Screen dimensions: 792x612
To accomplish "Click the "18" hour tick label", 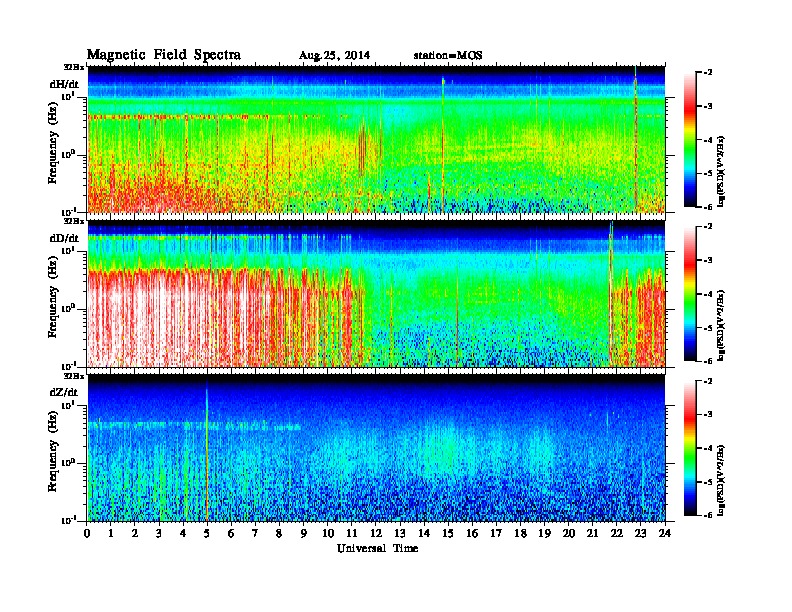I will coord(521,534).
